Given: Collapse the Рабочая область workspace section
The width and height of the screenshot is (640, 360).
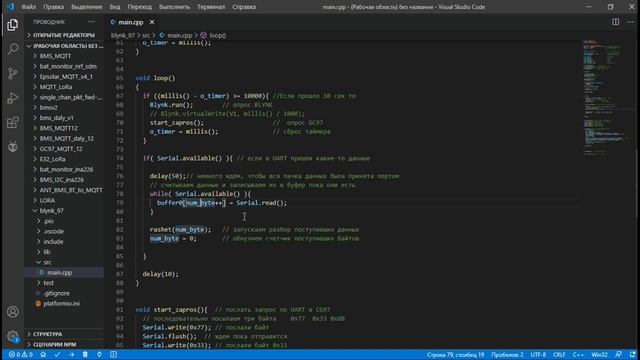Looking at the screenshot, I should click(64, 46).
